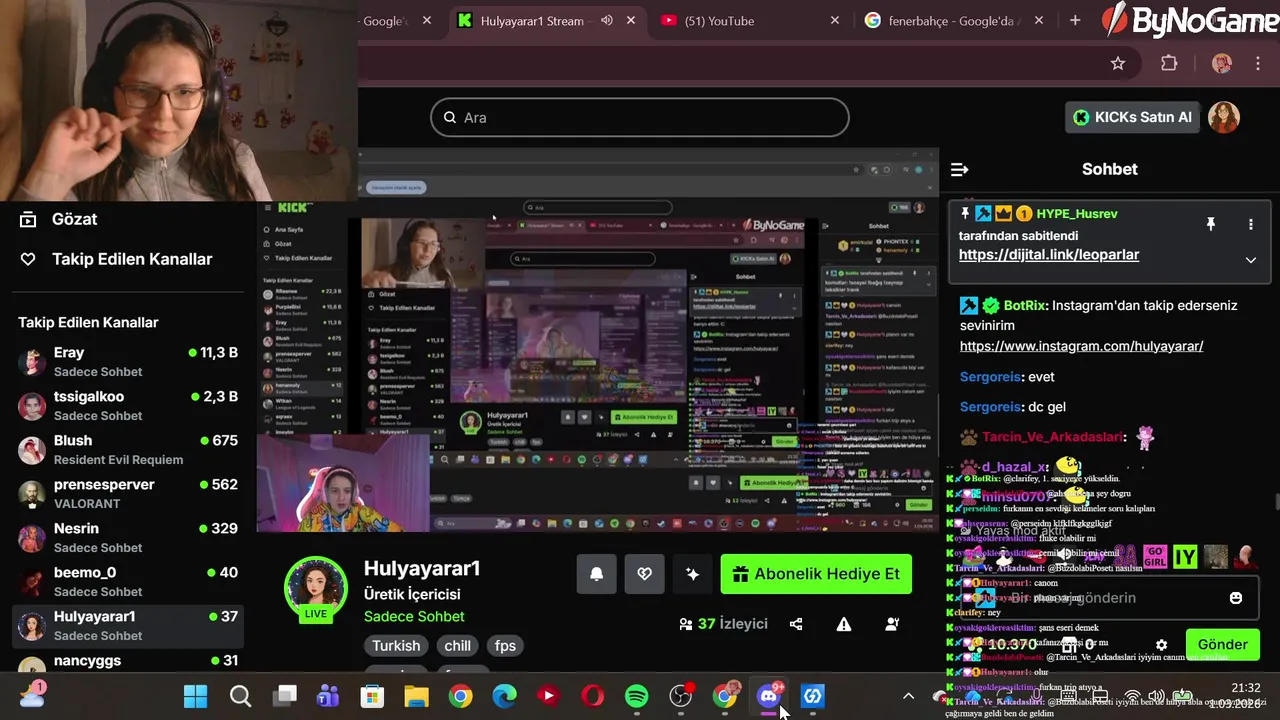1280x720 pixels.
Task: Select the chill tag
Action: pos(457,646)
